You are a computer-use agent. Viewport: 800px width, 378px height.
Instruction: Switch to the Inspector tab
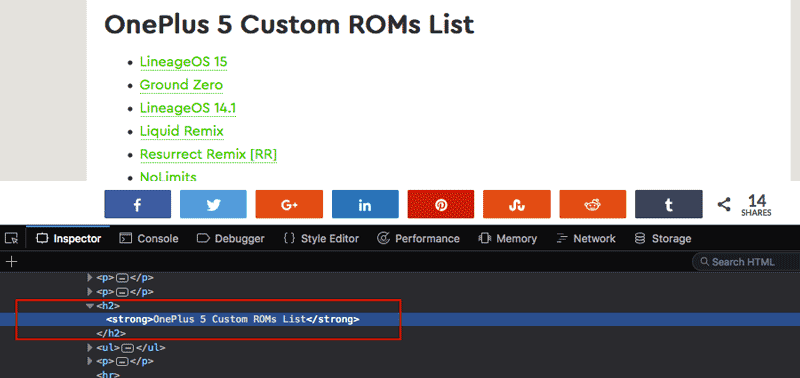[x=69, y=238]
